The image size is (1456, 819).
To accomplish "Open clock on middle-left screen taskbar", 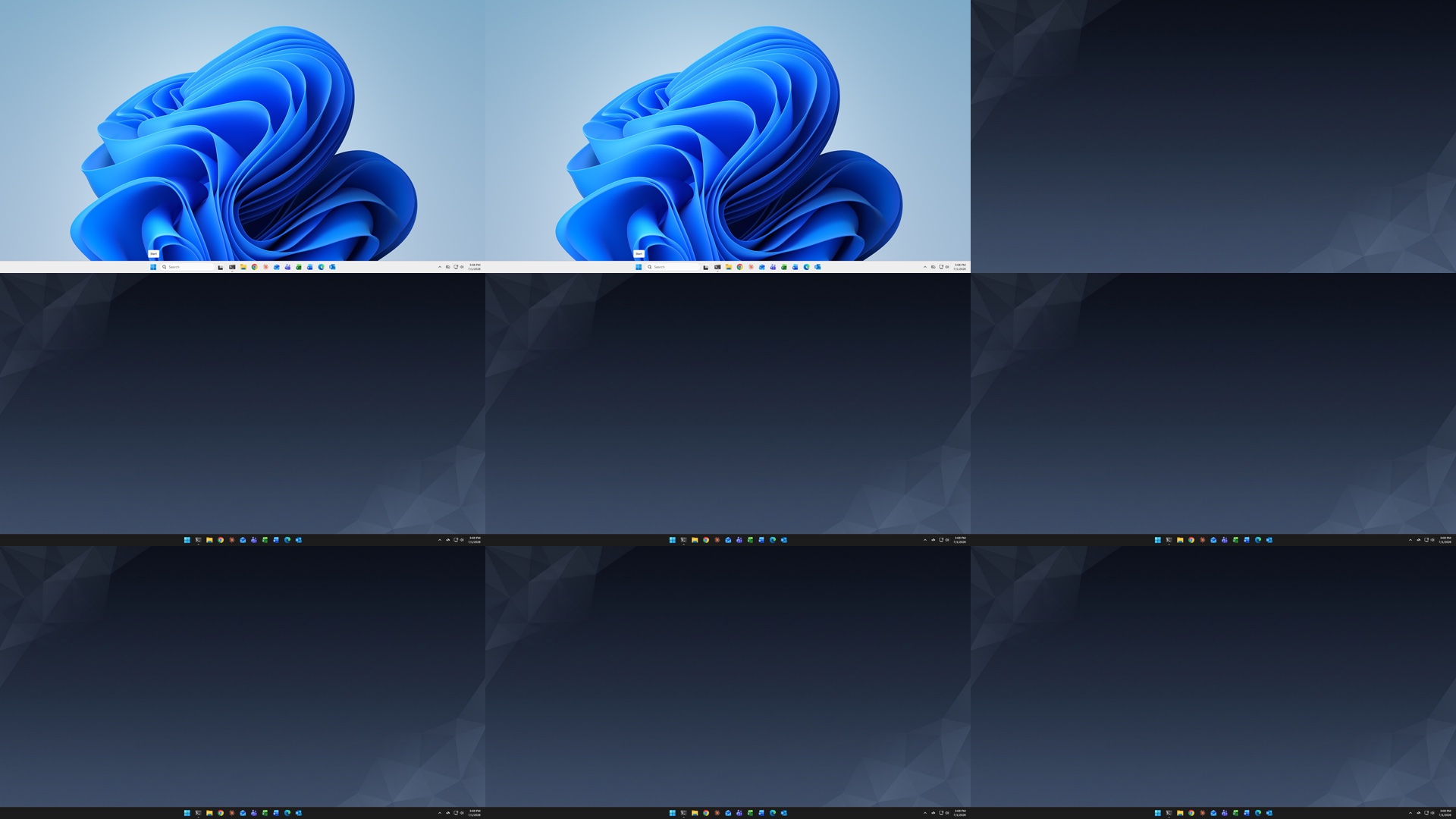I will (x=475, y=540).
